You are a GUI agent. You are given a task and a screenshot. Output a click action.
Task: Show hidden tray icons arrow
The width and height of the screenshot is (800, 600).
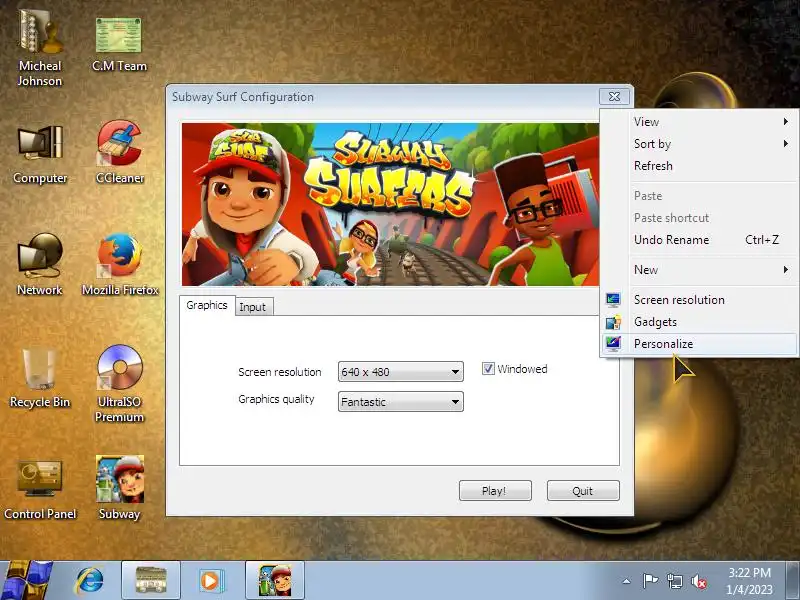(627, 581)
